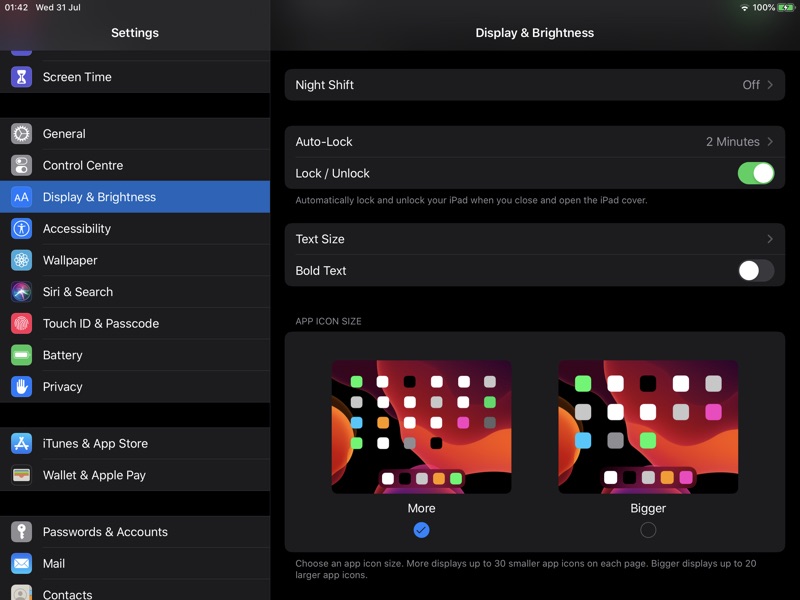800x600 pixels.
Task: Disable the Lock / Unlock toggle
Action: (757, 173)
